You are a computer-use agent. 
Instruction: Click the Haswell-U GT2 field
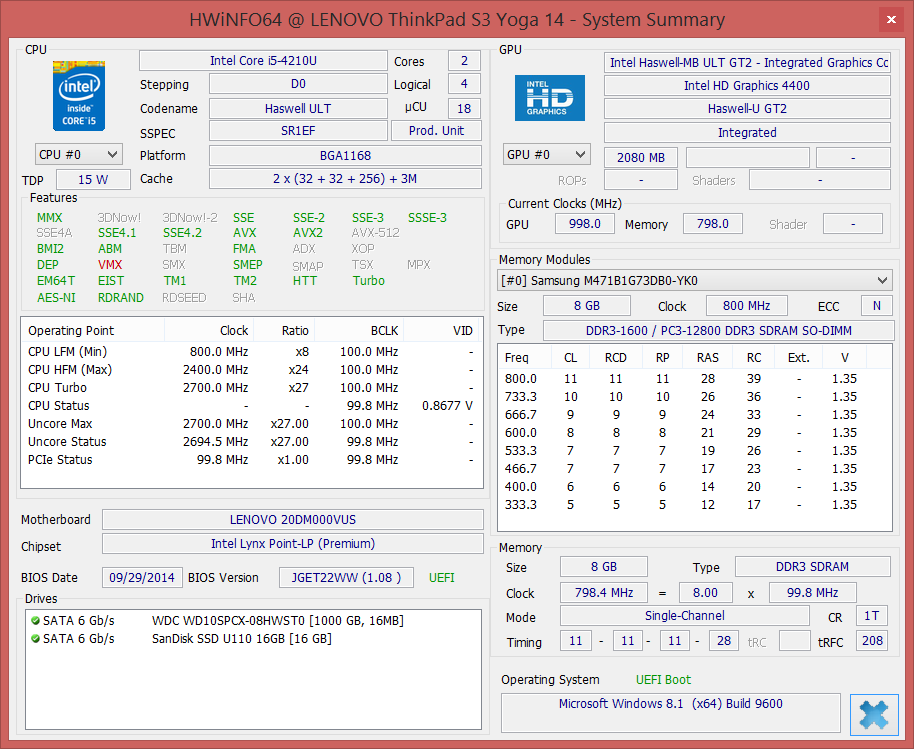coord(747,109)
